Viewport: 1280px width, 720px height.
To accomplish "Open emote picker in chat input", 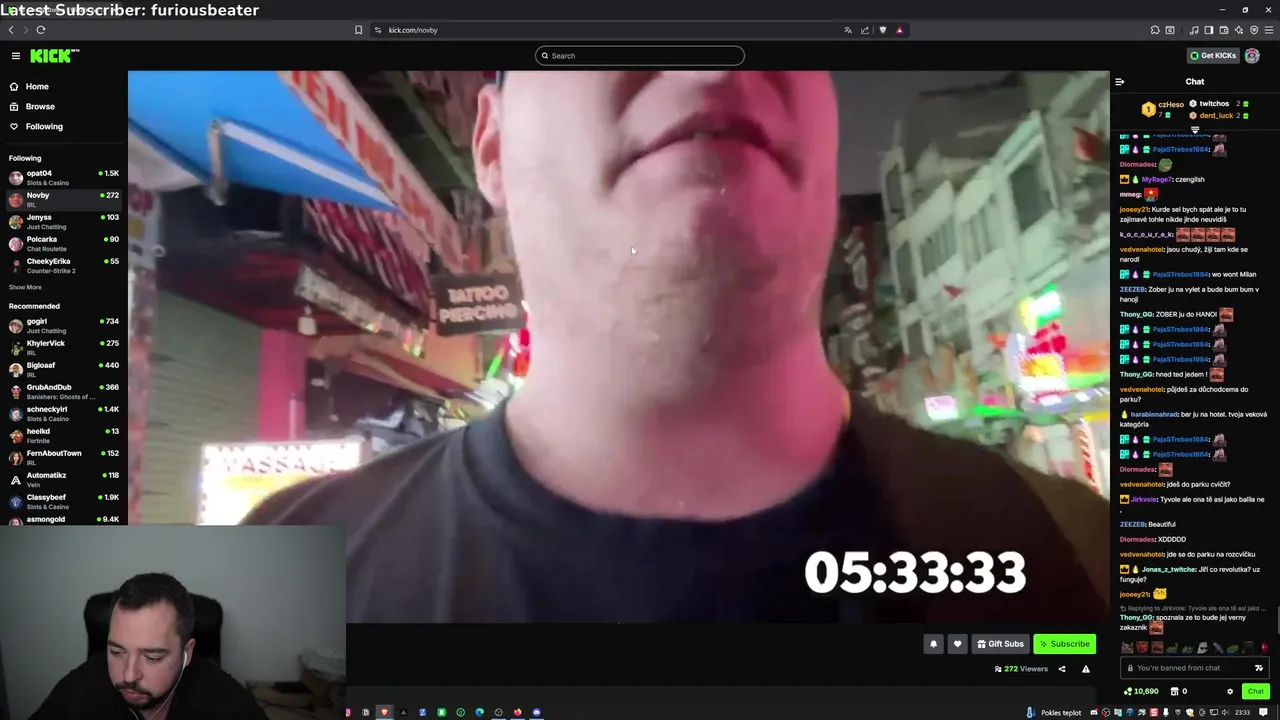I will (1259, 668).
